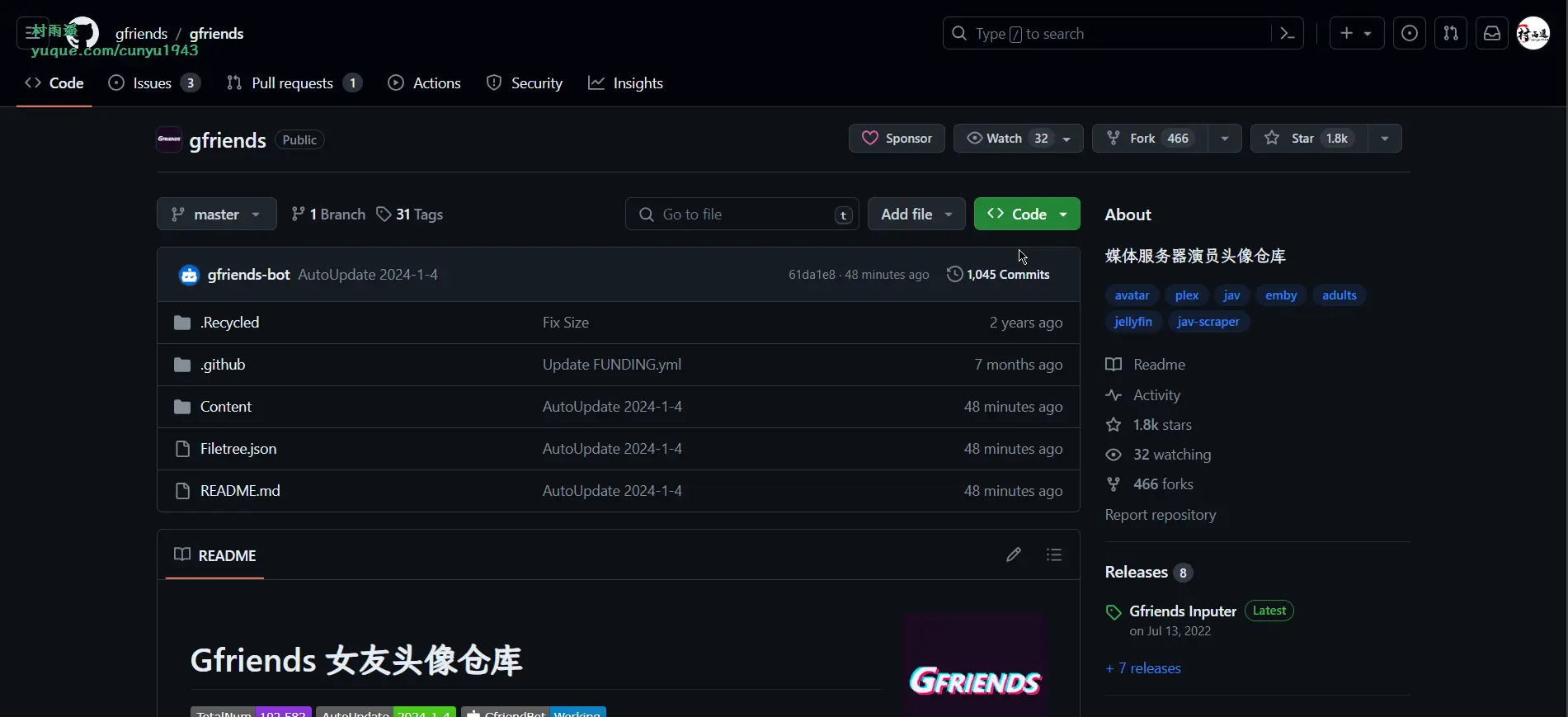Open the Pull requests tab

tap(294, 83)
